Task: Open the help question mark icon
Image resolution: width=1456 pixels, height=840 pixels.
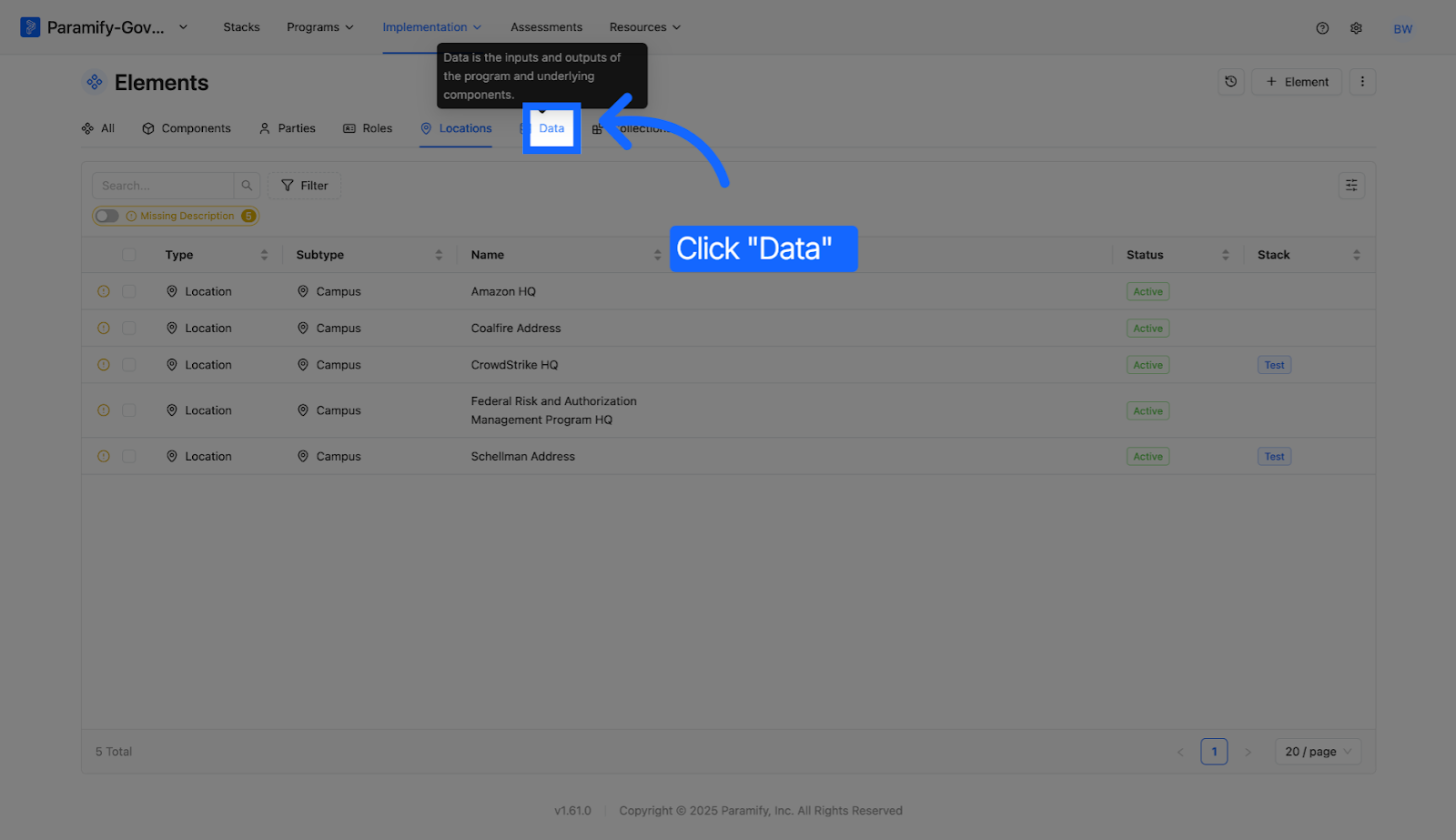Action: click(1322, 28)
